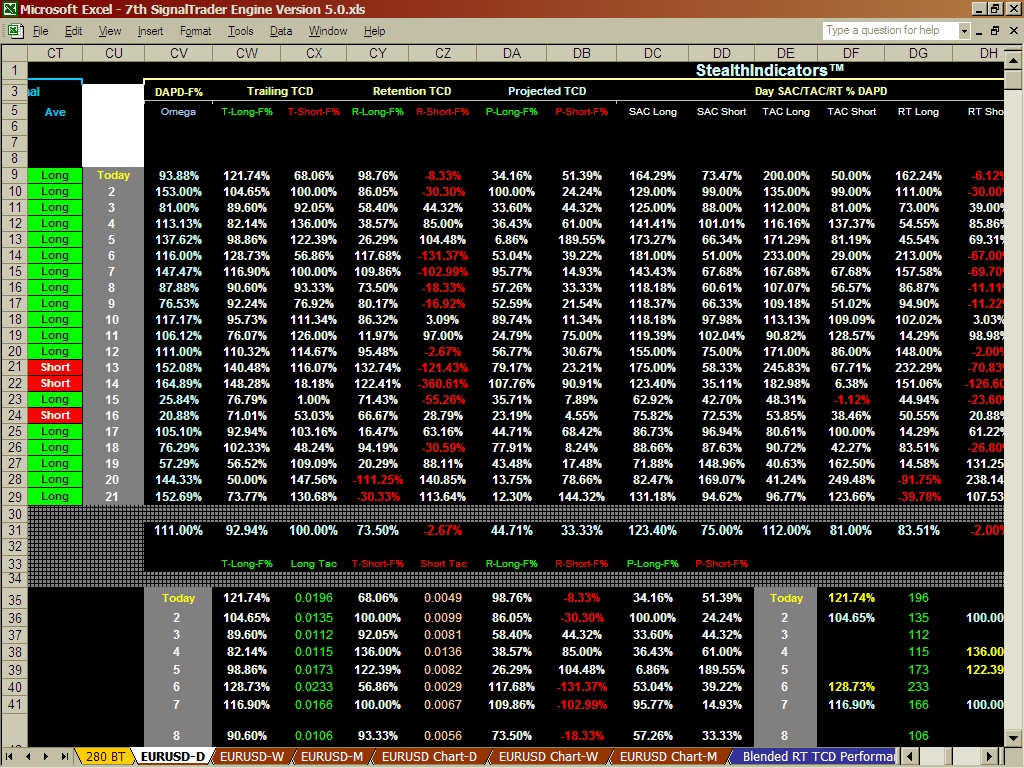Open the Format menu
Image resolution: width=1024 pixels, height=768 pixels.
(x=195, y=31)
